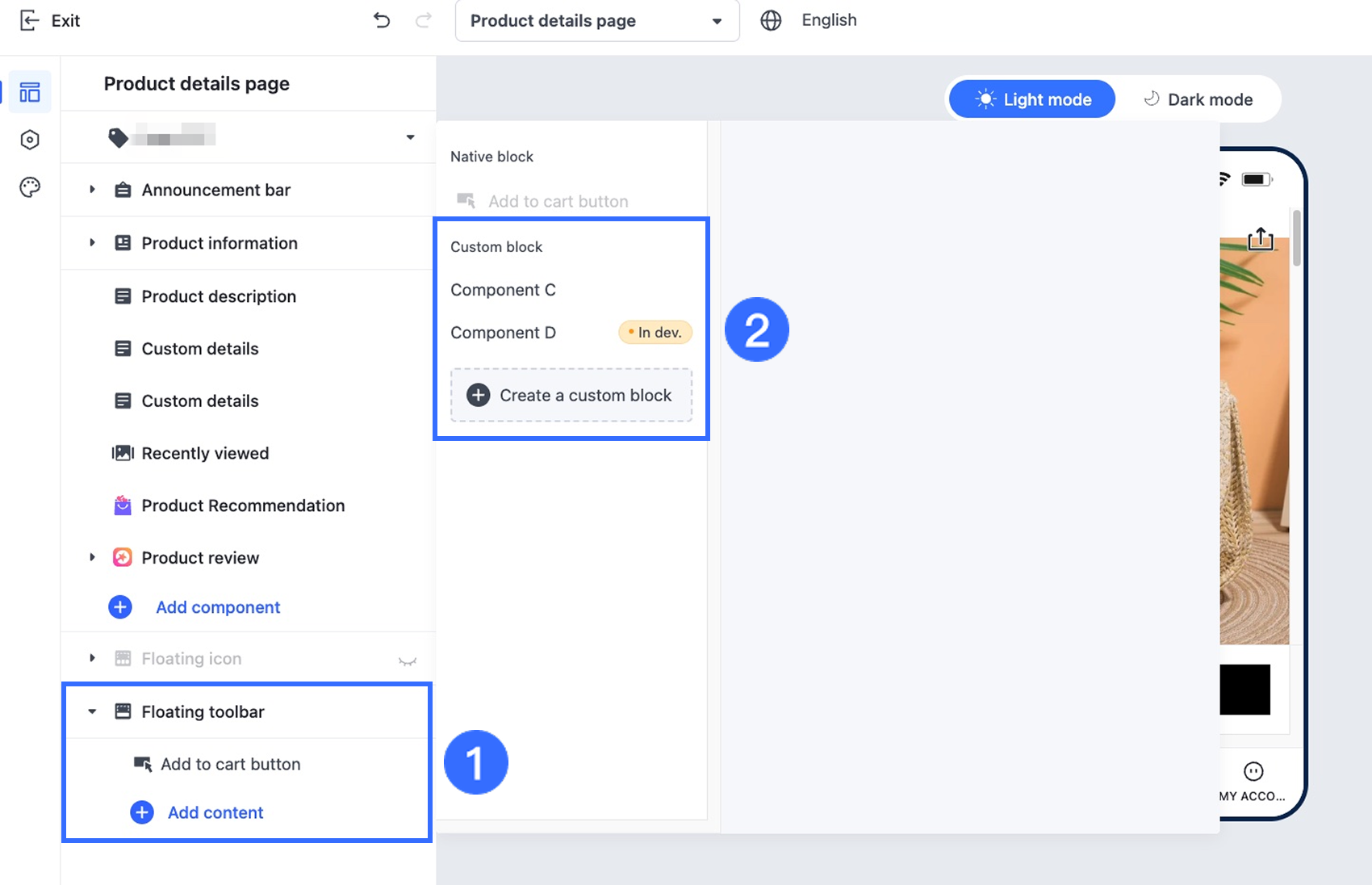Click Create a custom block button
This screenshot has width=1372, height=885.
click(571, 395)
